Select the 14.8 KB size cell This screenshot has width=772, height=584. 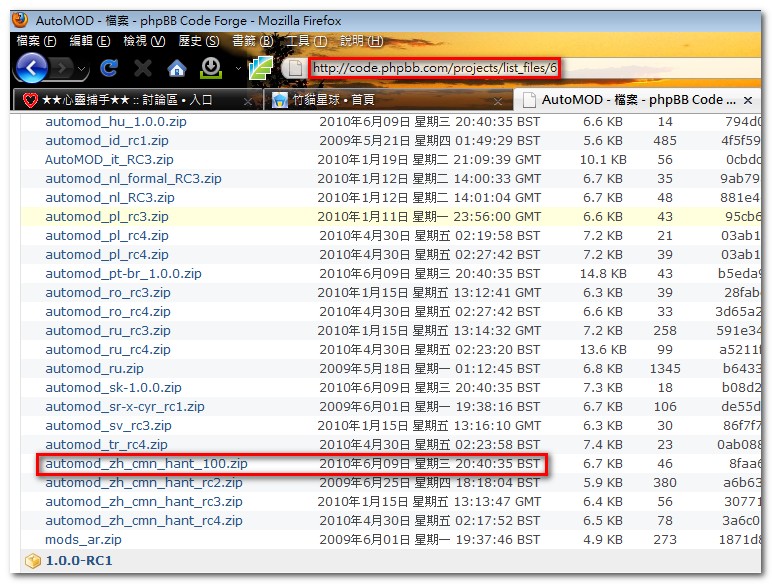pyautogui.click(x=603, y=274)
